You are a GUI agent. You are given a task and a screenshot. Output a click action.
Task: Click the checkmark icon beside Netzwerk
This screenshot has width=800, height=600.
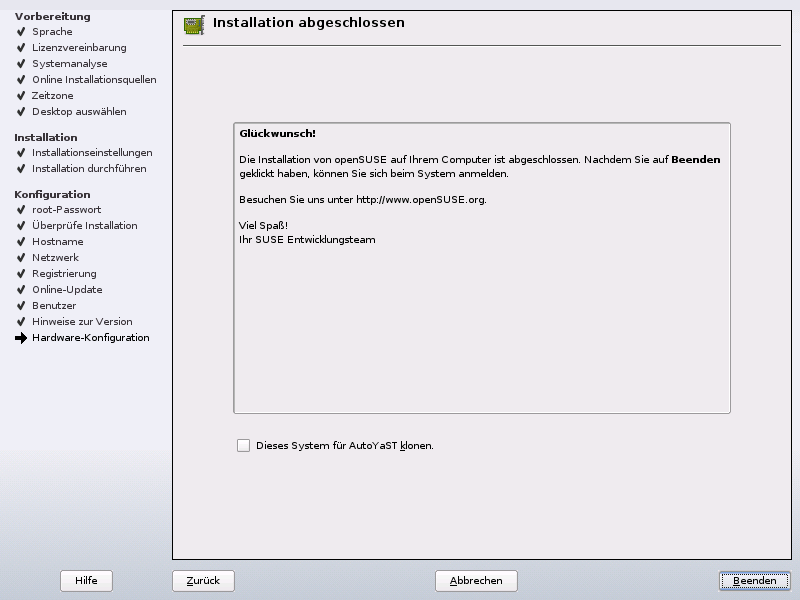21,258
